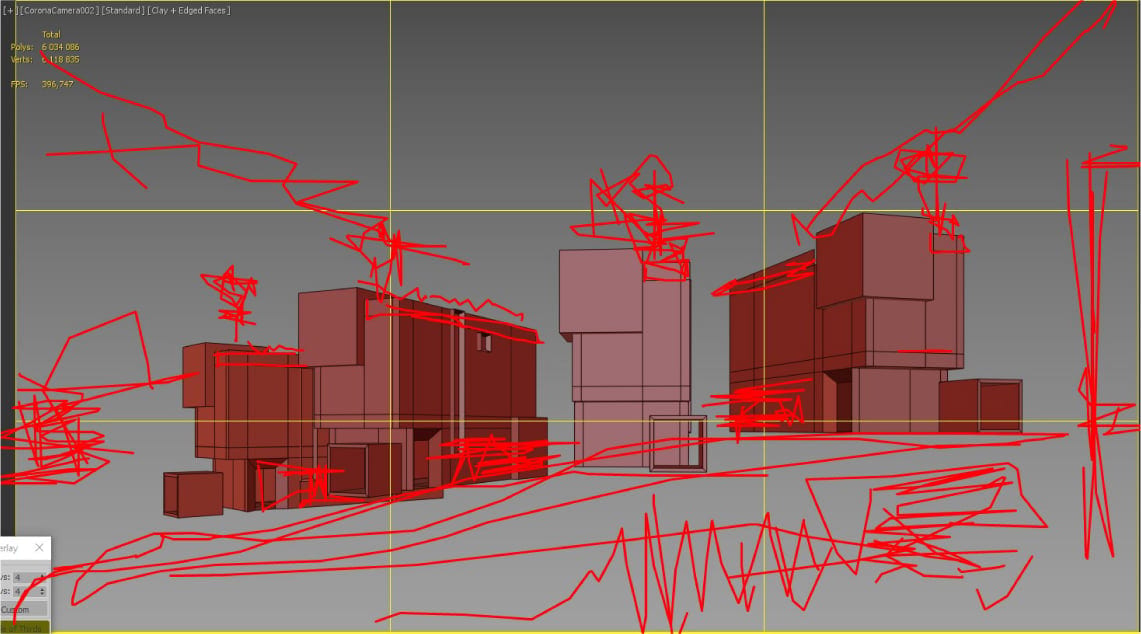Click the Polys: label in viewport statistics
The image size is (1141, 634).
22,47
